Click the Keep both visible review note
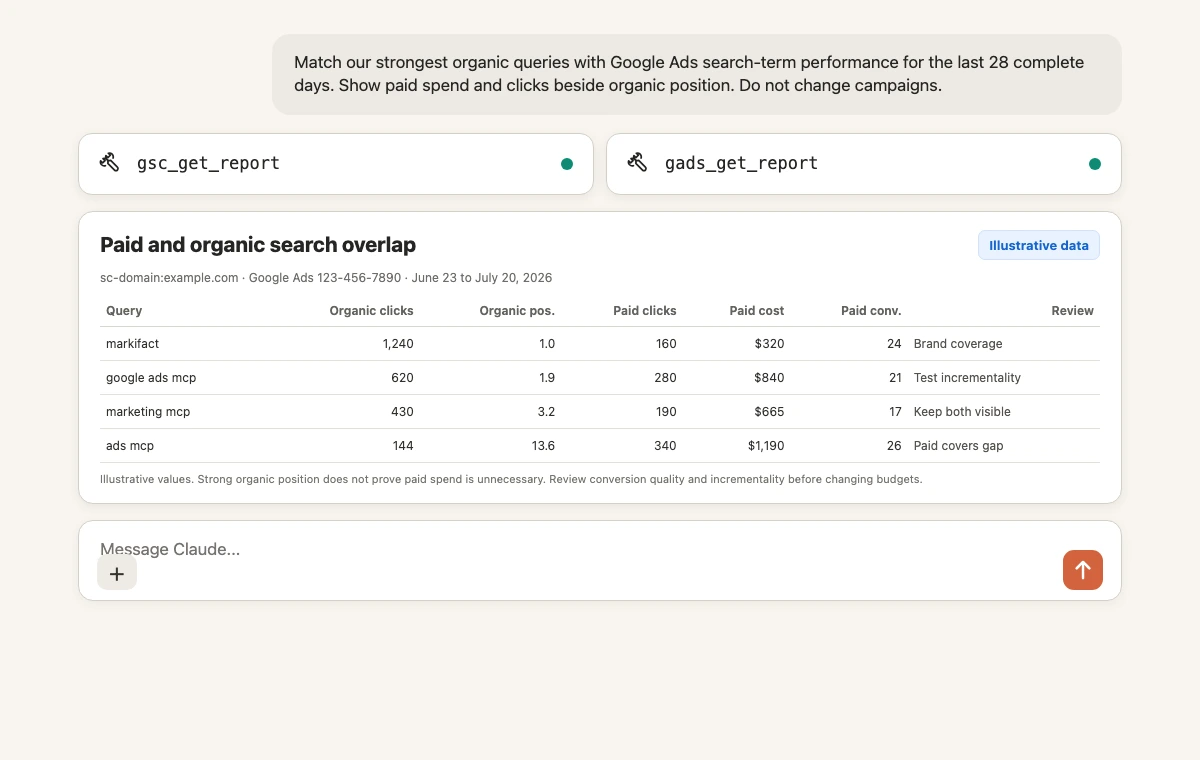This screenshot has width=1200, height=760. coord(962,412)
